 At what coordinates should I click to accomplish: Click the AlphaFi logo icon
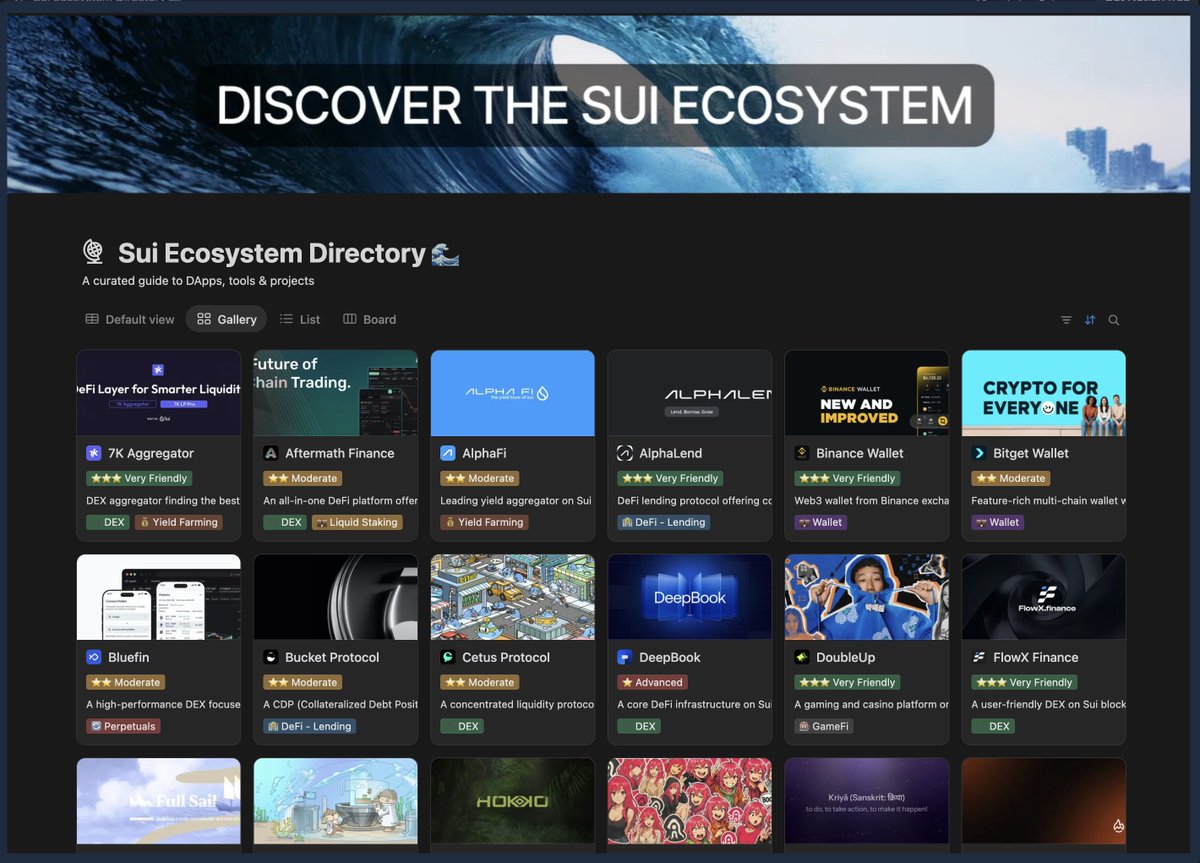(x=448, y=453)
